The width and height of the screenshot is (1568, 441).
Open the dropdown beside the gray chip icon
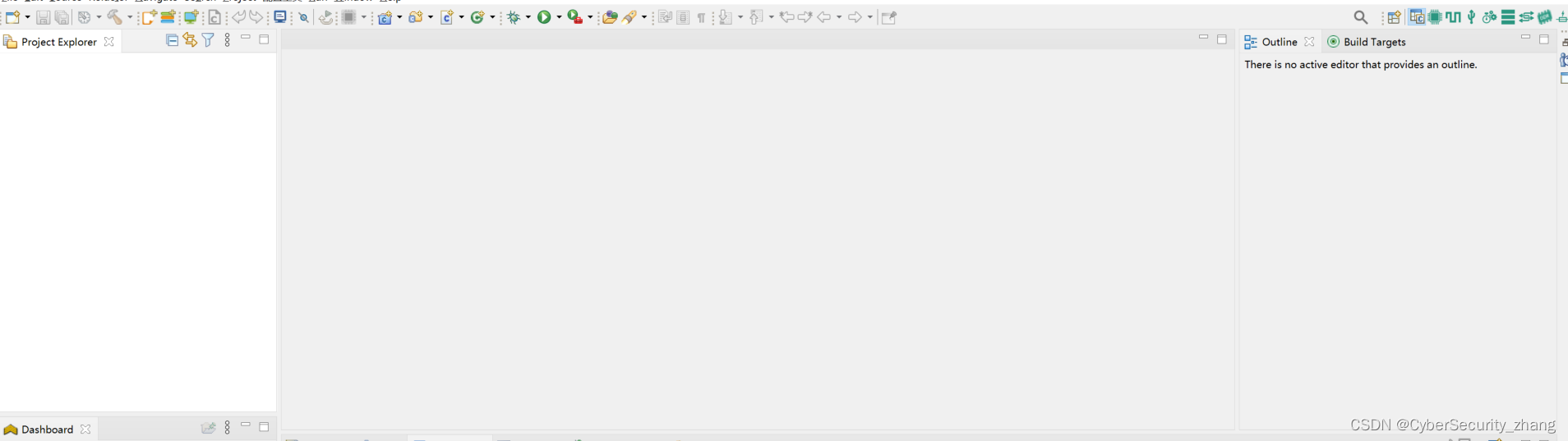tap(363, 17)
